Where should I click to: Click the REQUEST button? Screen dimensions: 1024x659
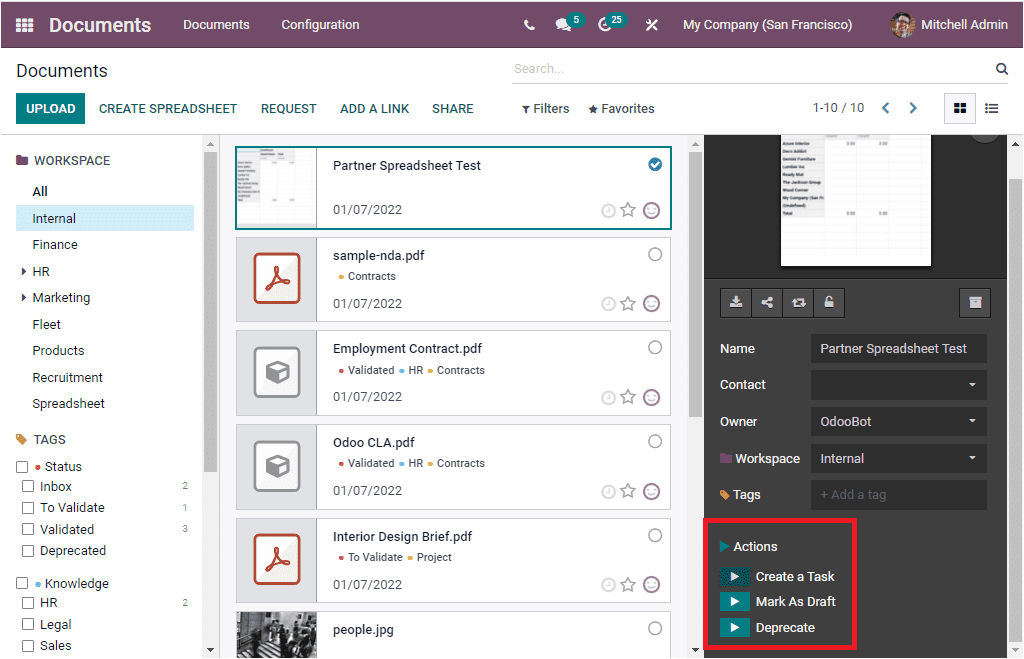point(289,109)
